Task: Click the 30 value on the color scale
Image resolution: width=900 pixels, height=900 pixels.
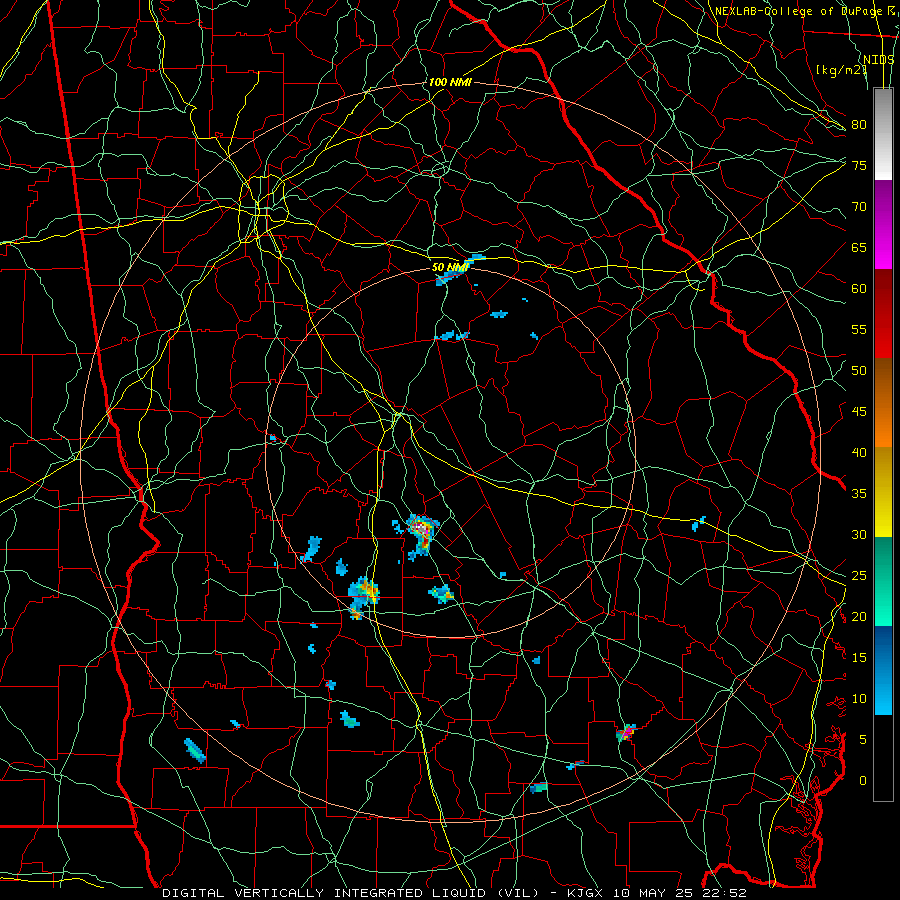Action: point(859,534)
